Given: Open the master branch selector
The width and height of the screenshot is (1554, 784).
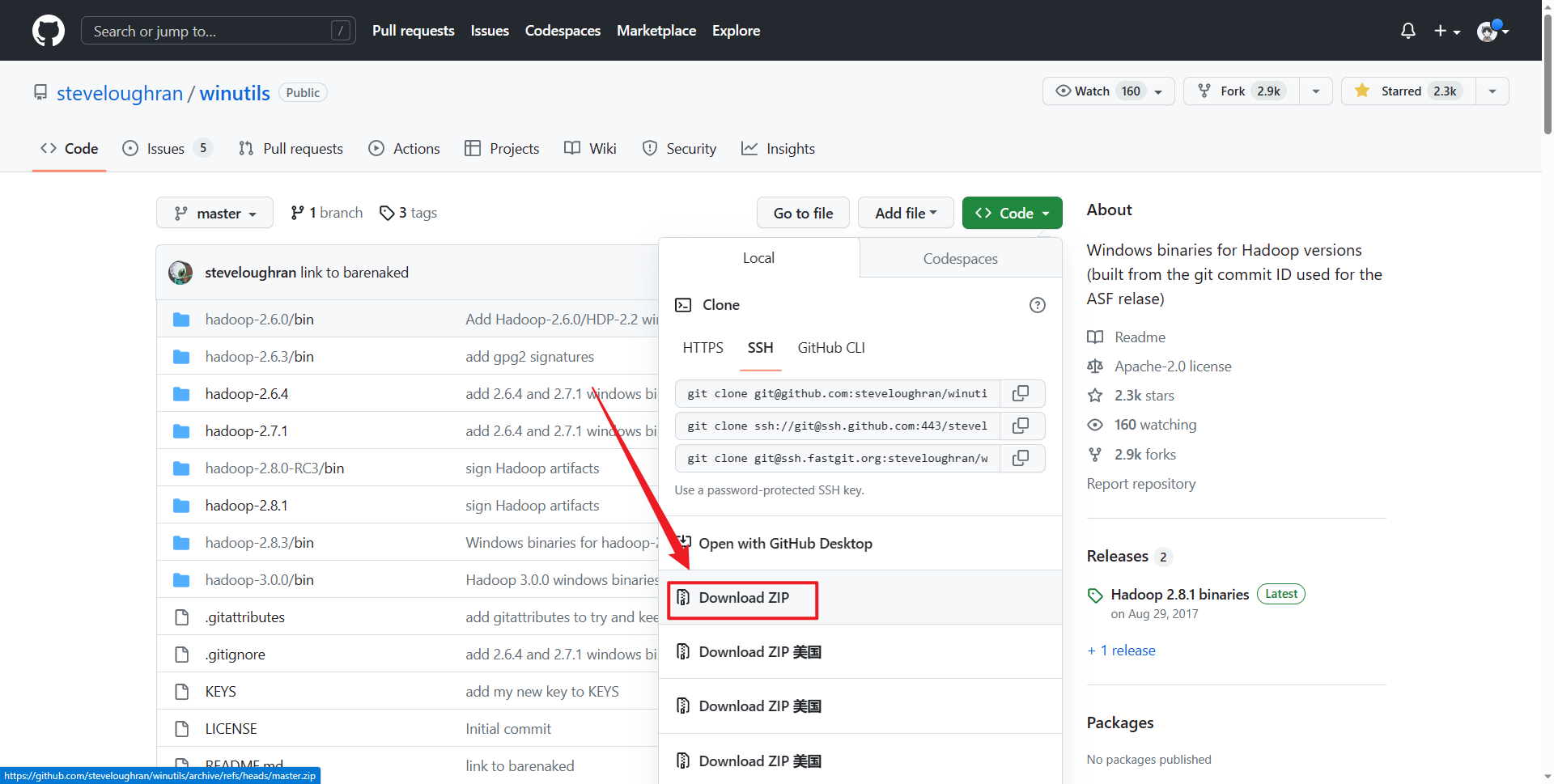Looking at the screenshot, I should coord(214,213).
